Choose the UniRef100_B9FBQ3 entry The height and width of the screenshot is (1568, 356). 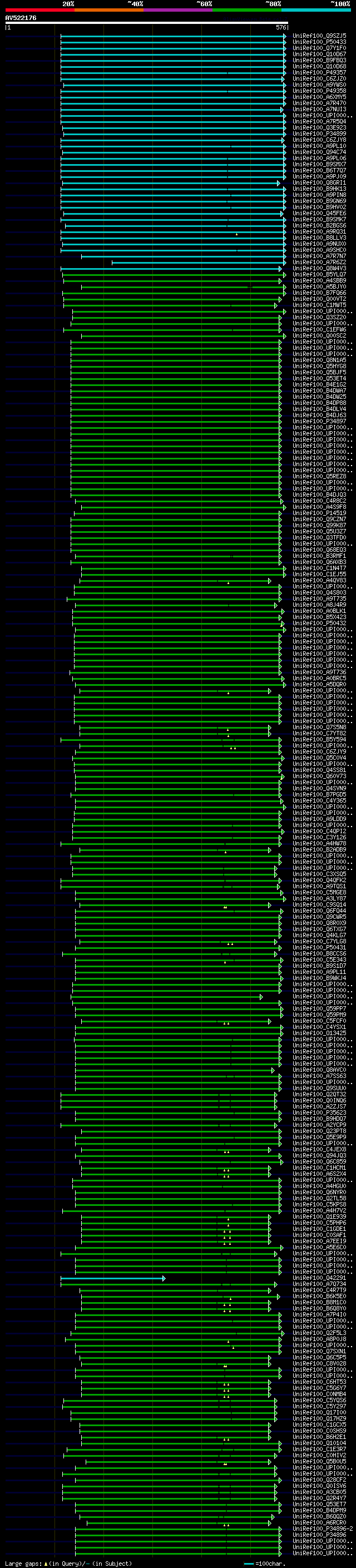click(x=319, y=60)
